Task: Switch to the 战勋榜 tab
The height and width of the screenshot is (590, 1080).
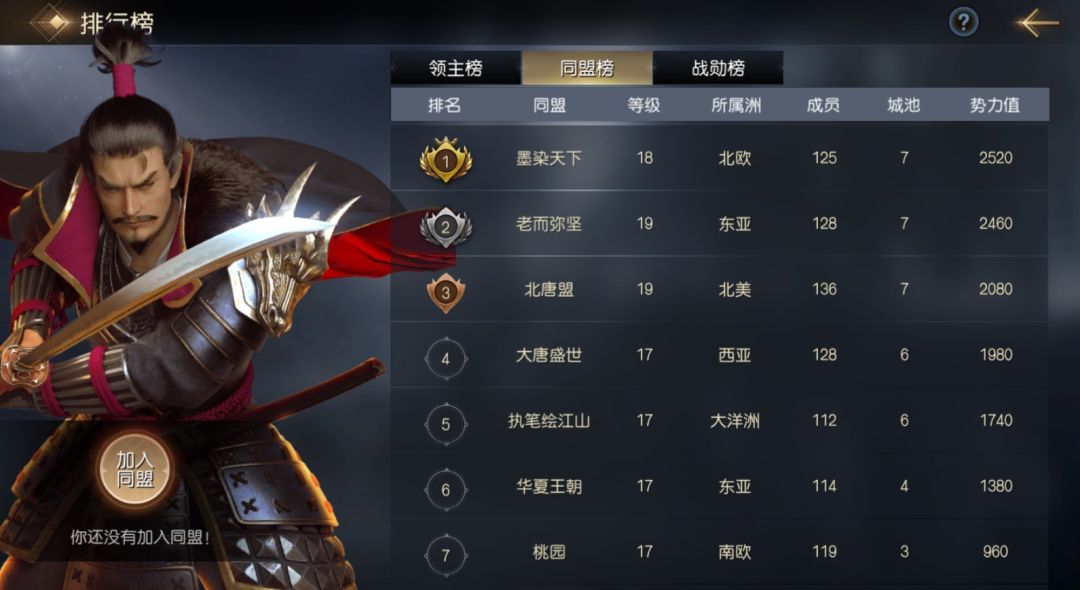Action: click(718, 68)
